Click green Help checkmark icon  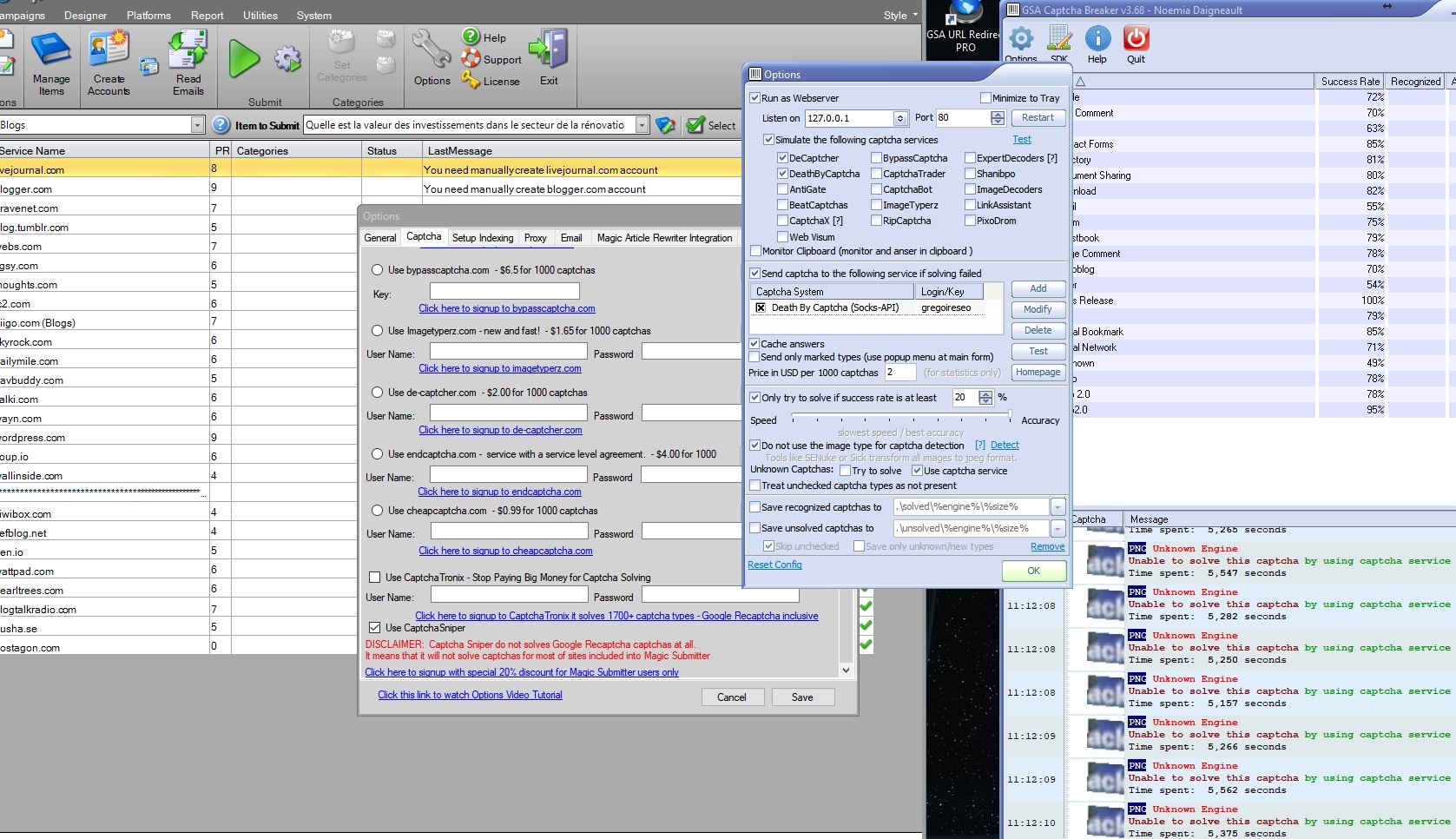(471, 36)
